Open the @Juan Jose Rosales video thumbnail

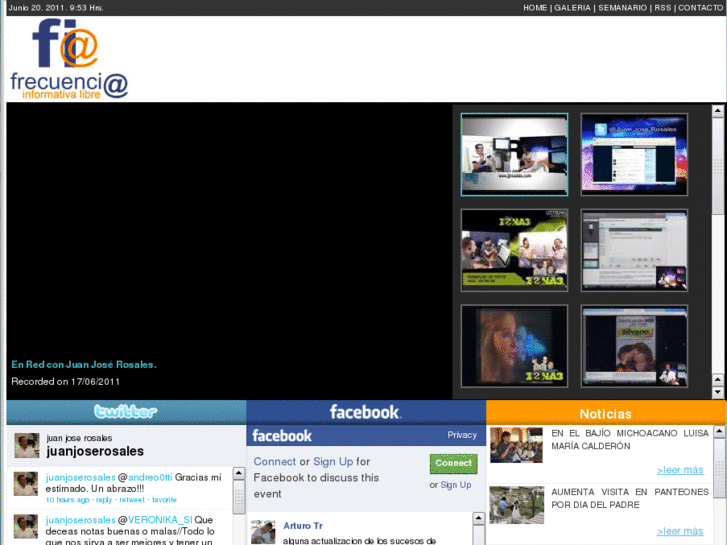pos(634,154)
